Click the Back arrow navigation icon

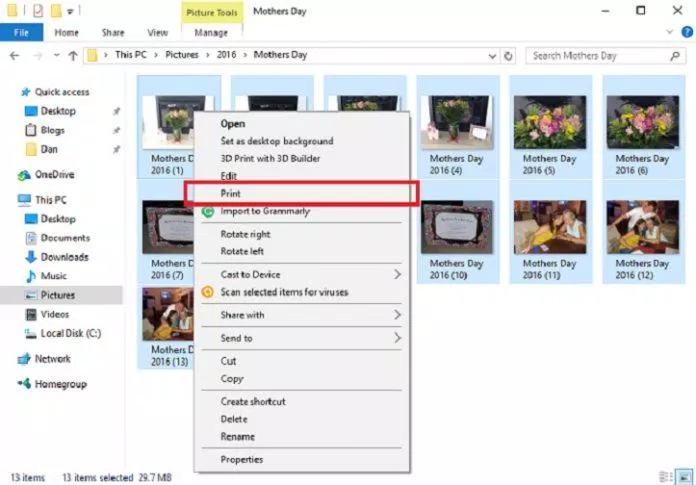click(x=15, y=56)
